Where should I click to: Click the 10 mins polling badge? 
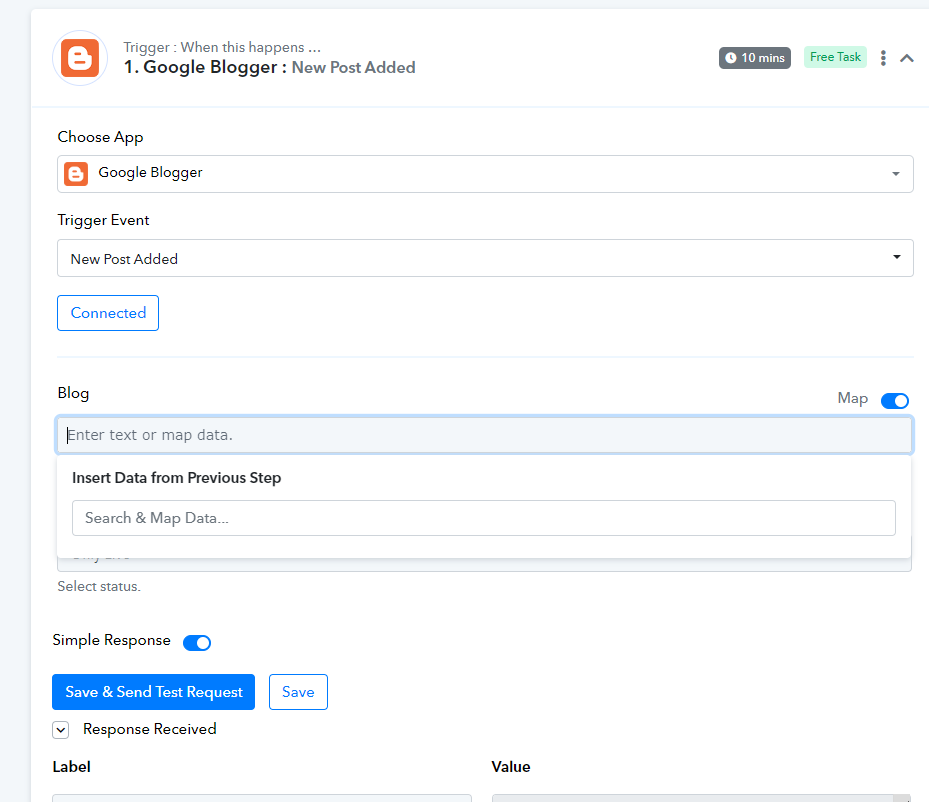coord(755,58)
